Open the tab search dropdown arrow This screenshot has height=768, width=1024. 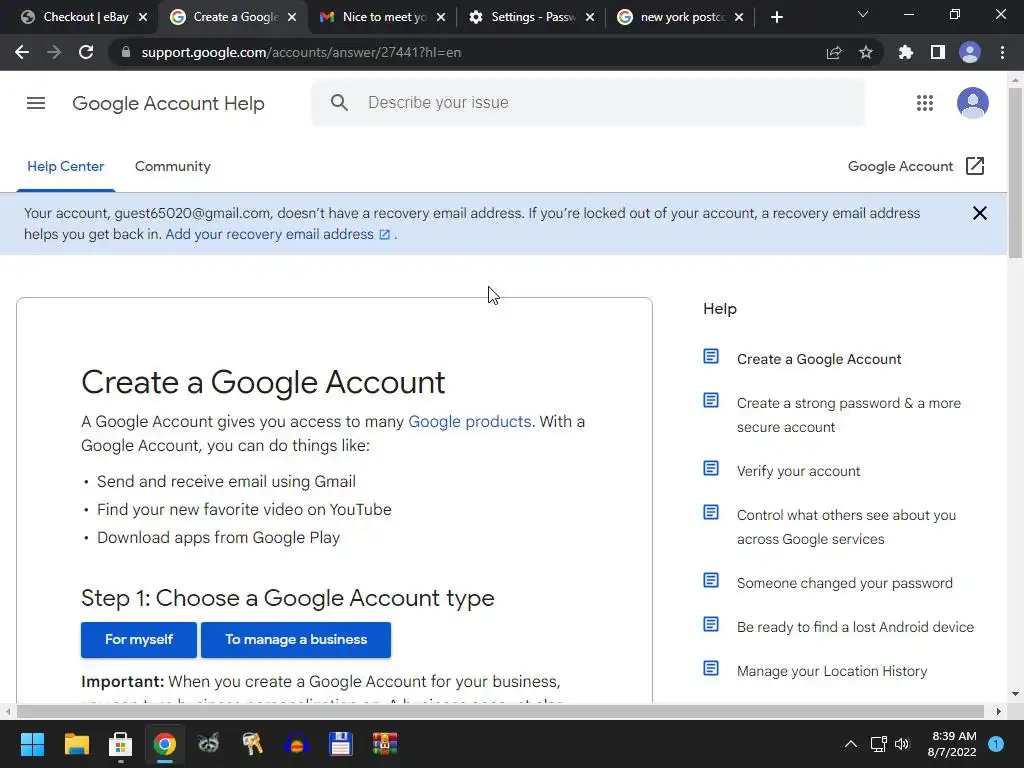pyautogui.click(x=863, y=14)
